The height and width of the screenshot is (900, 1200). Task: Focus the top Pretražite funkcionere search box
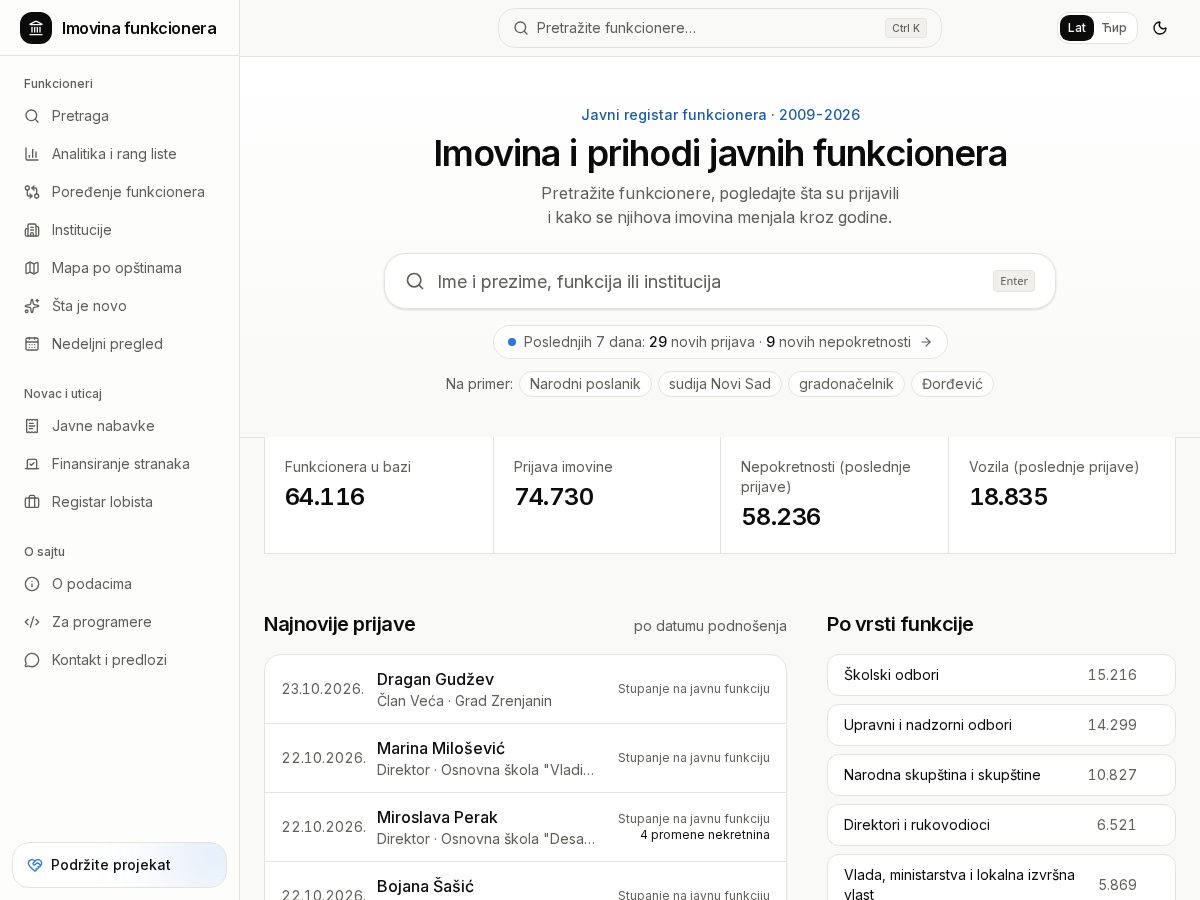pos(720,28)
